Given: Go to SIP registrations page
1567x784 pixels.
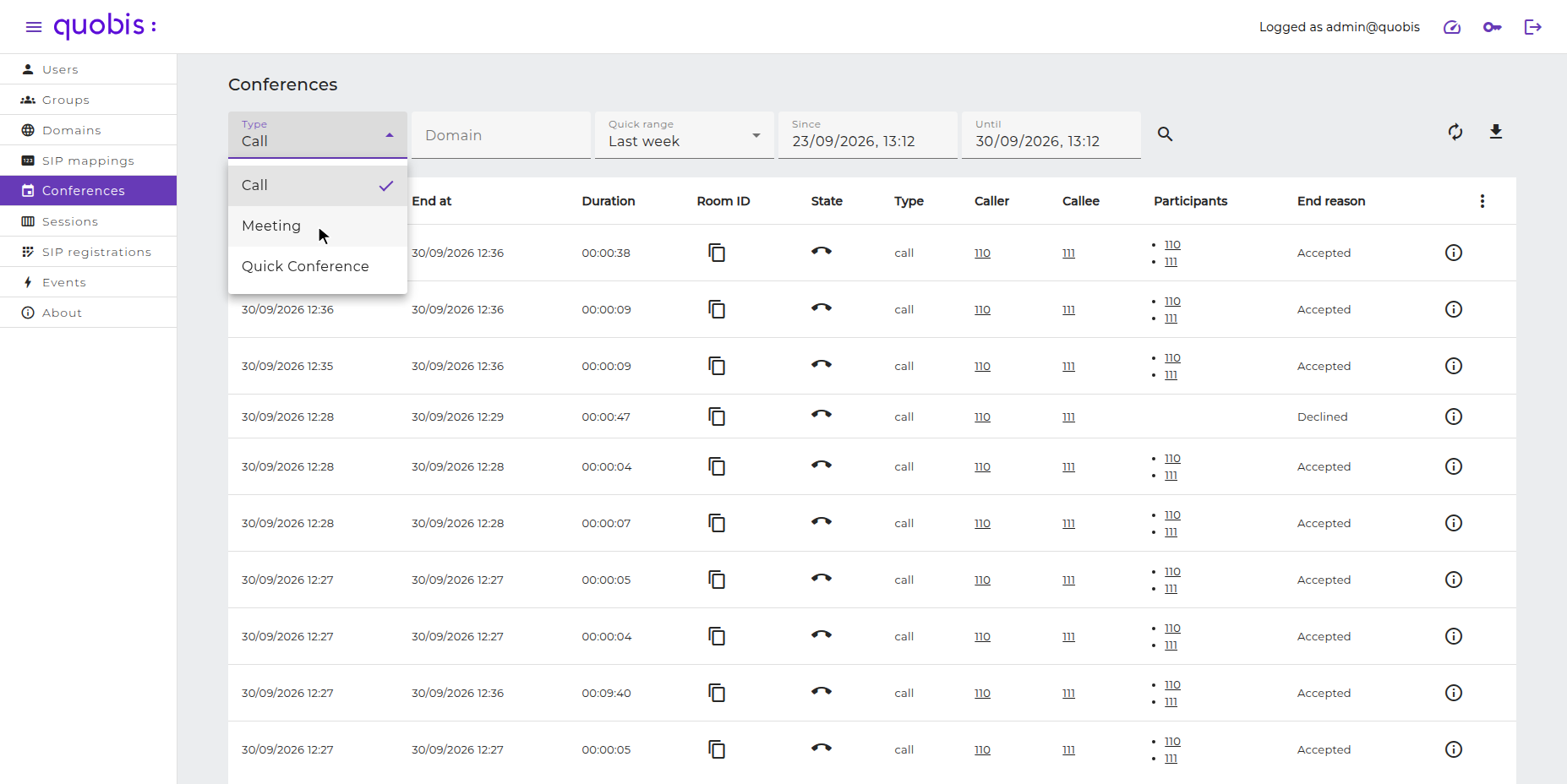Looking at the screenshot, I should tap(88, 252).
